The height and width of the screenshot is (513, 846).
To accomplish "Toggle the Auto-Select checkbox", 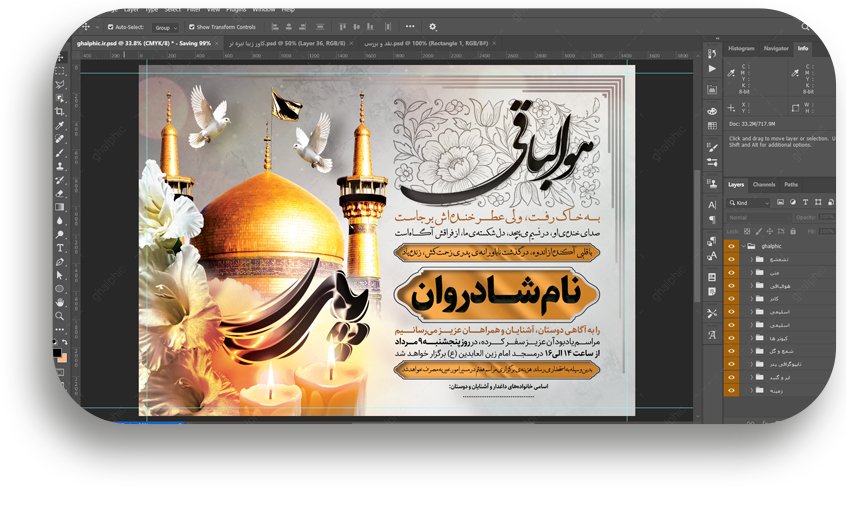I will click(x=111, y=27).
